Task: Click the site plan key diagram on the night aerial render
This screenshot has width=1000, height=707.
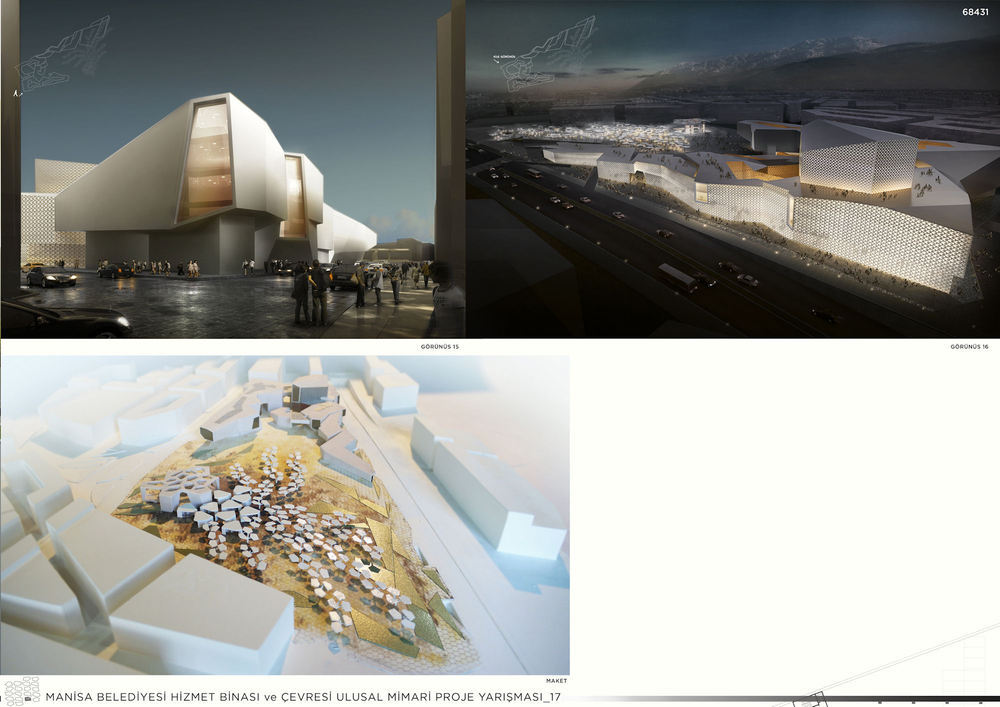Action: pyautogui.click(x=550, y=54)
